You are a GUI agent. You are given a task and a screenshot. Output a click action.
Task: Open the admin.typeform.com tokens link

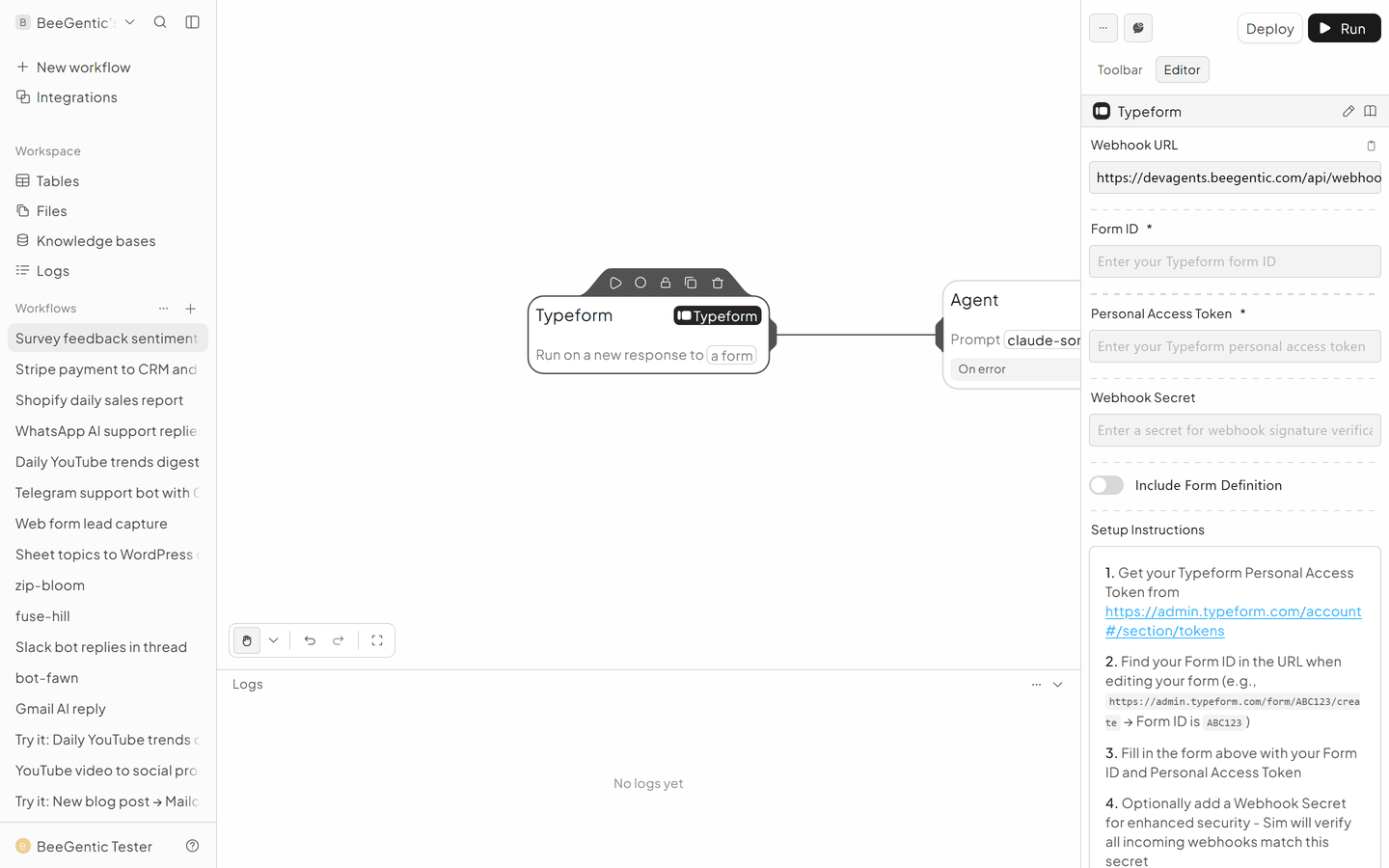coord(1234,621)
